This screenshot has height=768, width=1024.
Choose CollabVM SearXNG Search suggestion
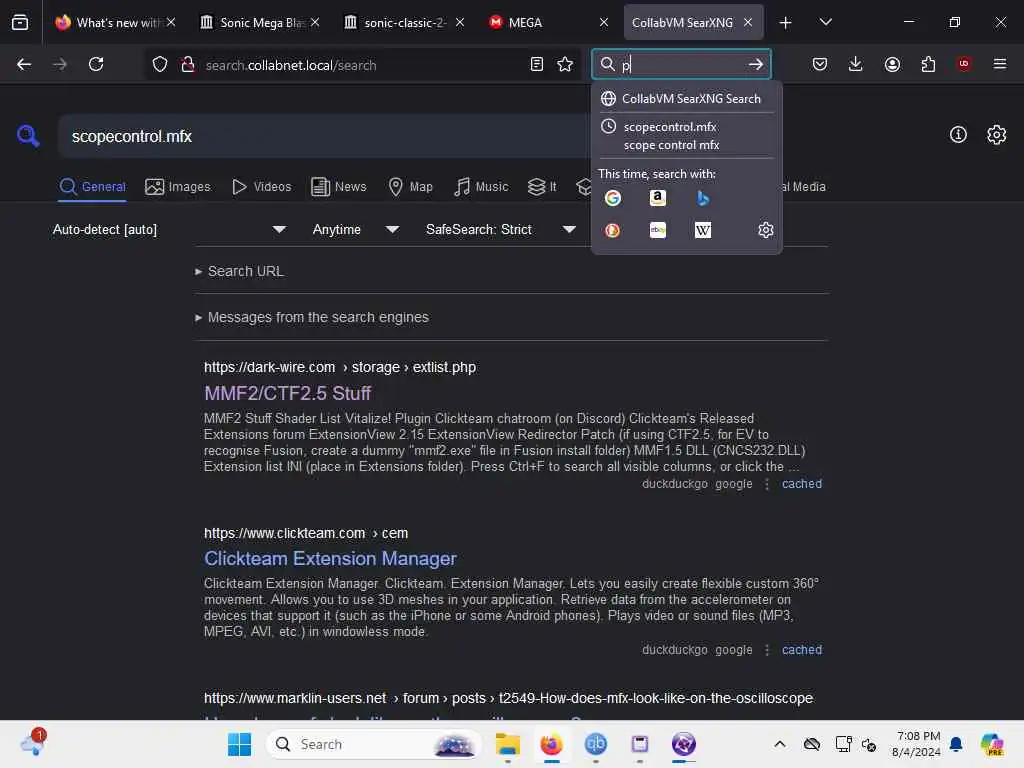point(686,99)
